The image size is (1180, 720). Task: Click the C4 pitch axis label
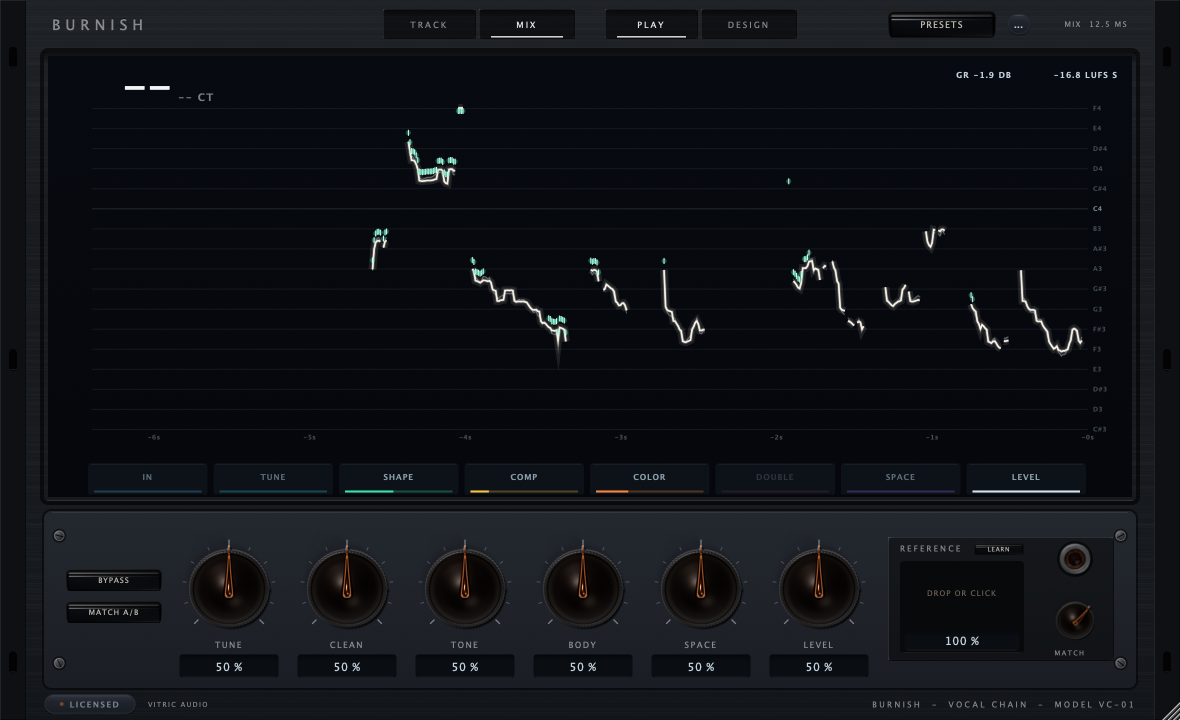(1097, 208)
